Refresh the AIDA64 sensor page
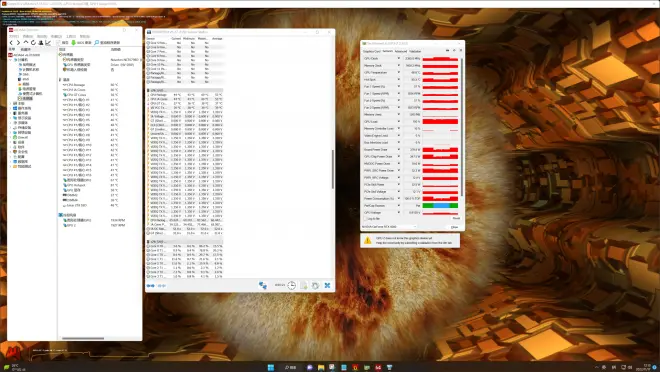 (x=33, y=43)
